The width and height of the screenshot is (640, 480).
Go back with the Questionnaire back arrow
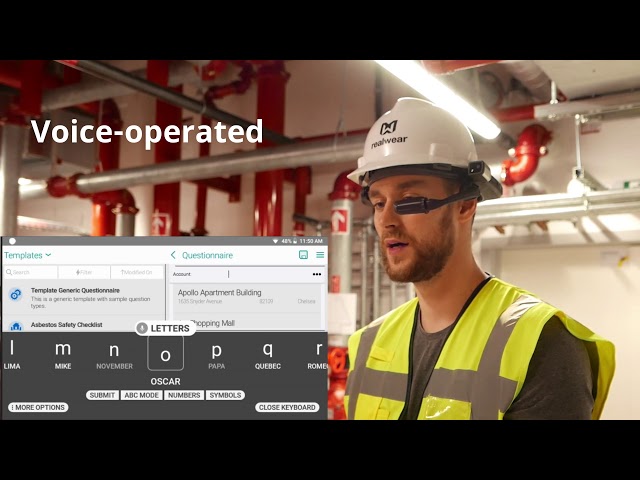[173, 255]
